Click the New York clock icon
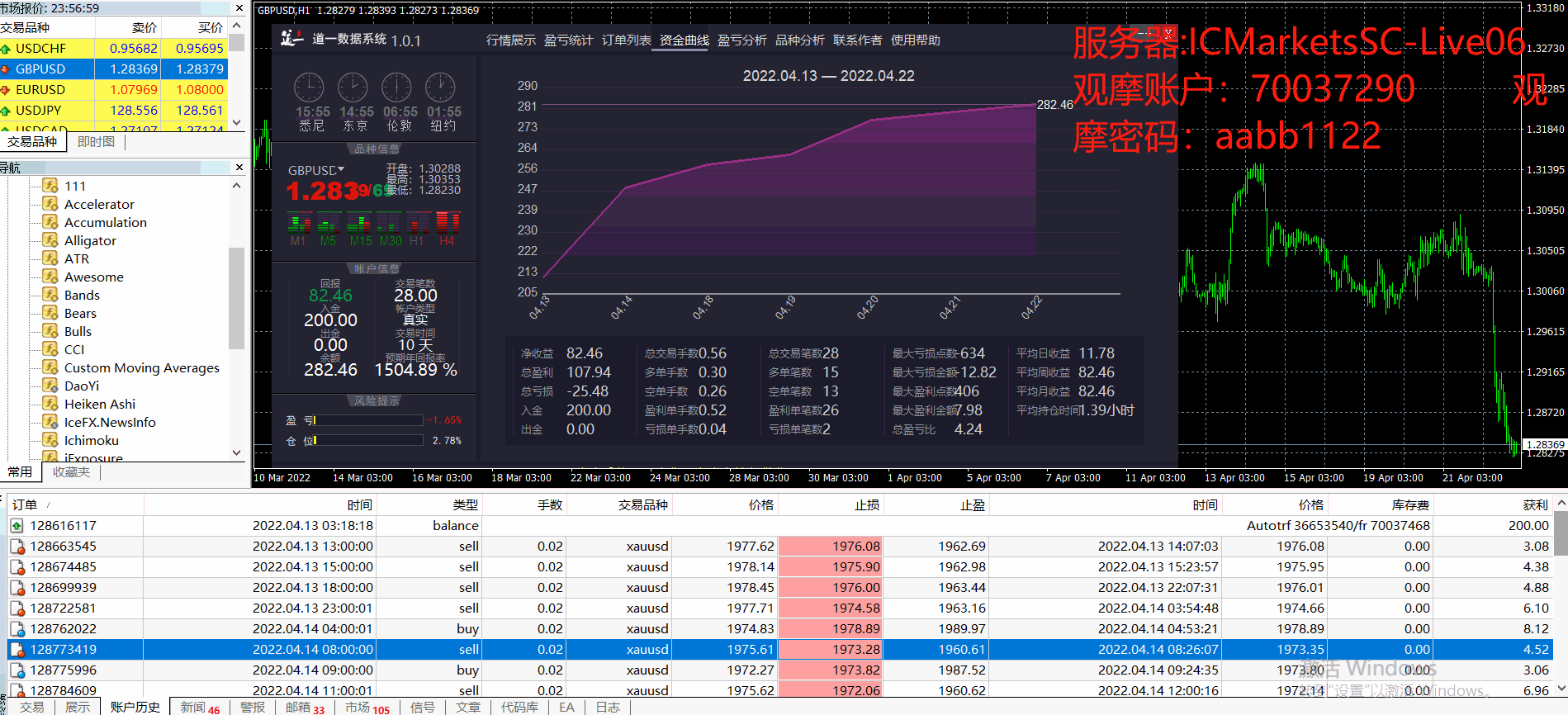Viewport: 1568px width, 715px height. tap(440, 88)
